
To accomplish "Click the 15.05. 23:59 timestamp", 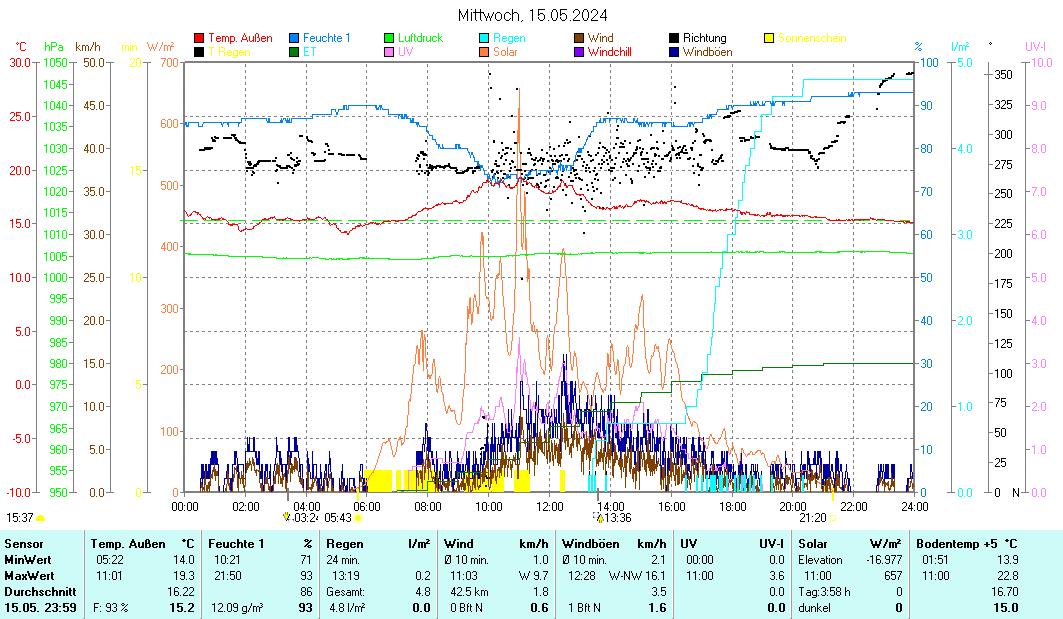I will [x=40, y=608].
